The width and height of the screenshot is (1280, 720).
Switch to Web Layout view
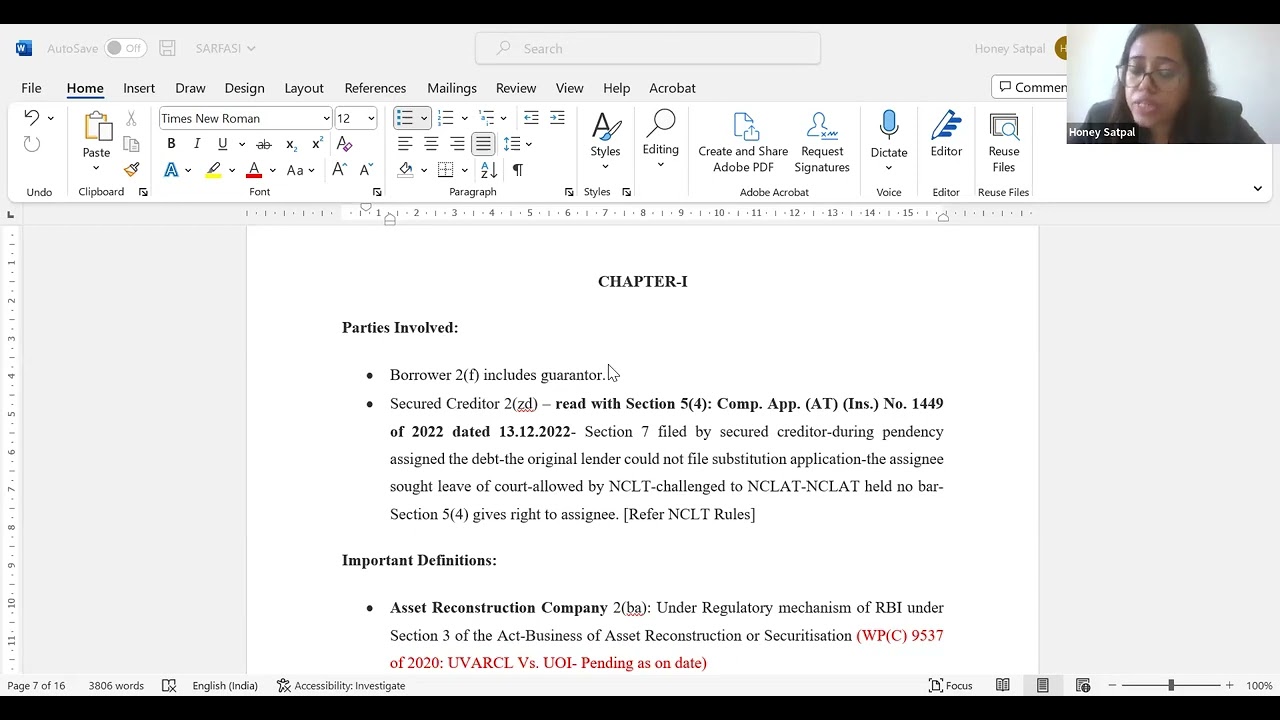point(1082,685)
